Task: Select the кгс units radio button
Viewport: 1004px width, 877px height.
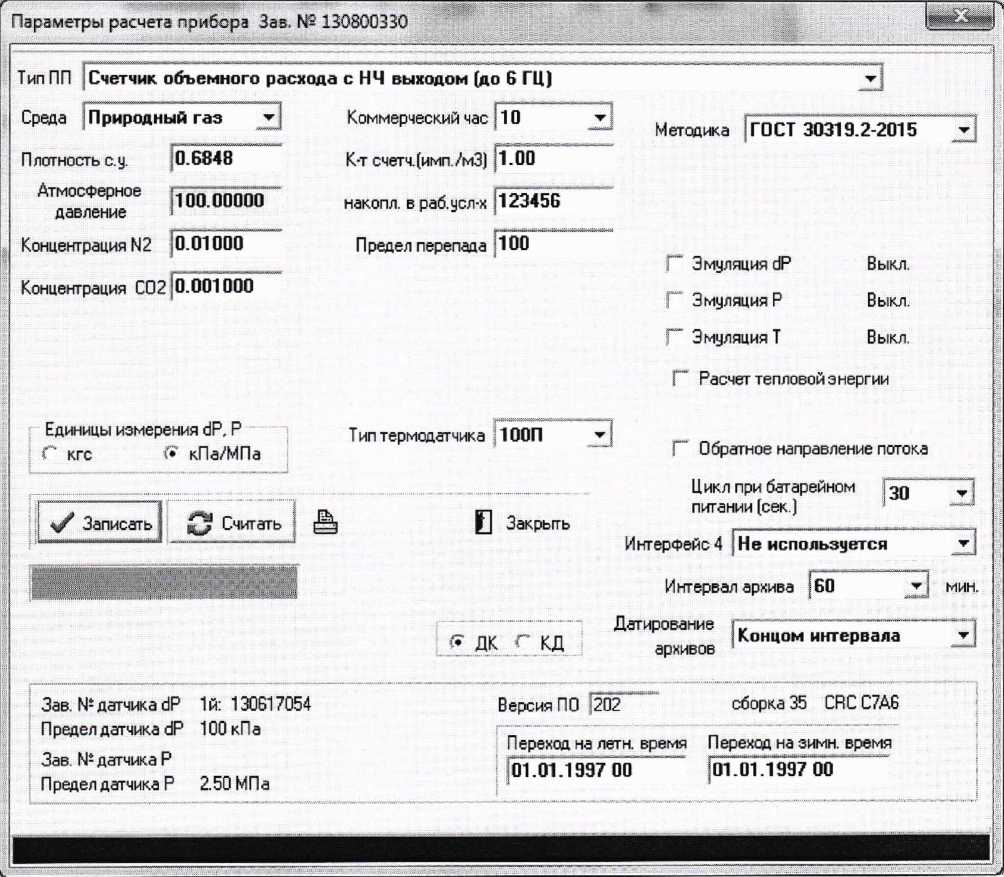Action: (x=50, y=454)
